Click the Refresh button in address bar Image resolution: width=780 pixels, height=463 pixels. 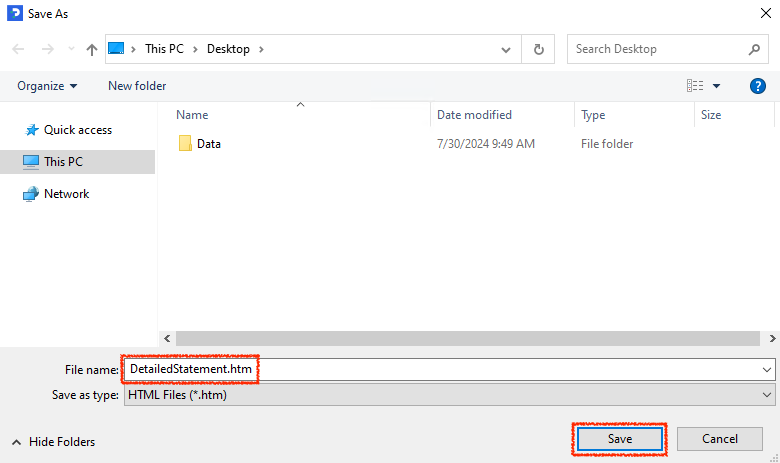tap(539, 49)
